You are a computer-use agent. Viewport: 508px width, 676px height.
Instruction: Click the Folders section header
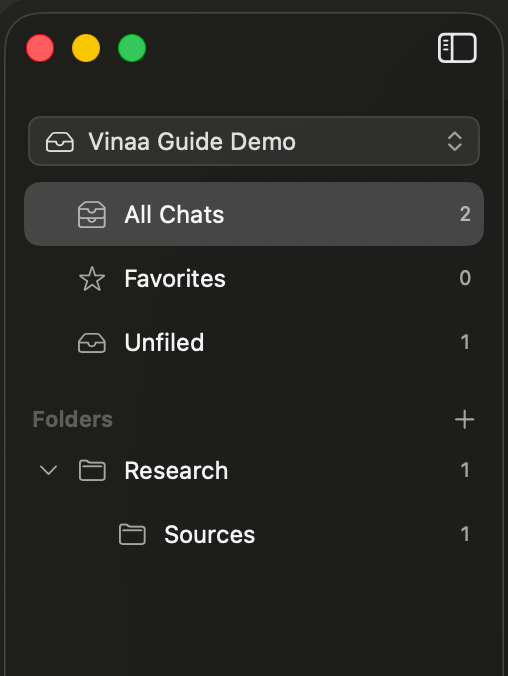[72, 419]
